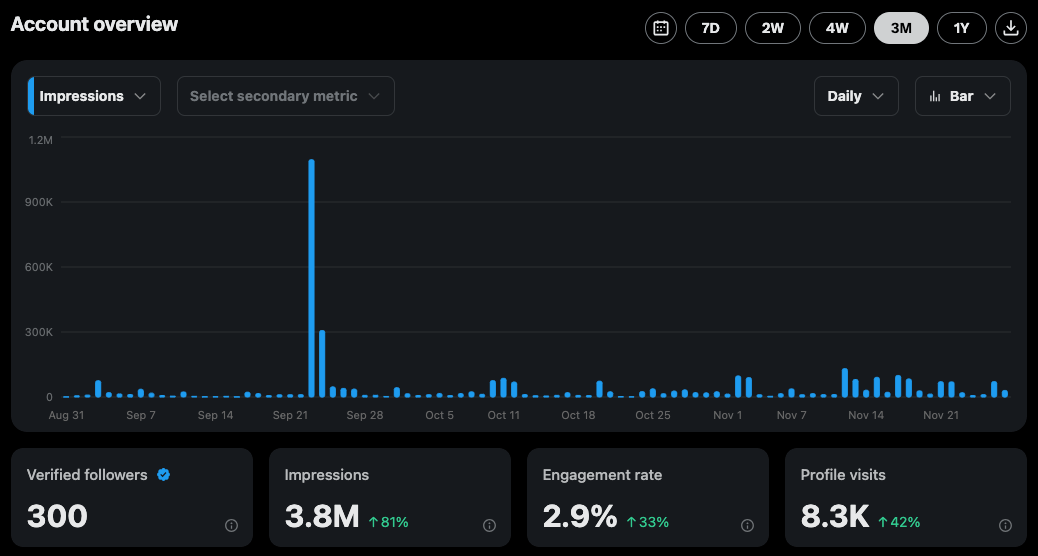This screenshot has width=1038, height=556.
Task: Click the 900K y-axis label
Action: (40, 202)
